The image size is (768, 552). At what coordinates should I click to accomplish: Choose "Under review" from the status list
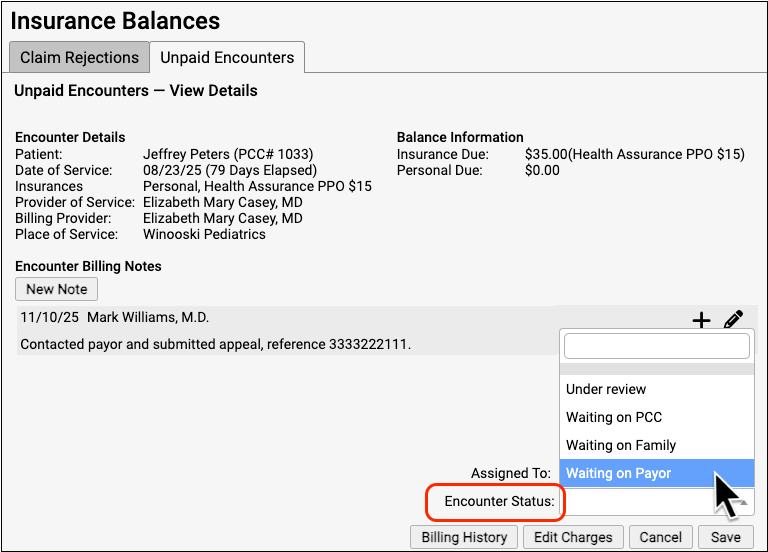click(x=606, y=389)
